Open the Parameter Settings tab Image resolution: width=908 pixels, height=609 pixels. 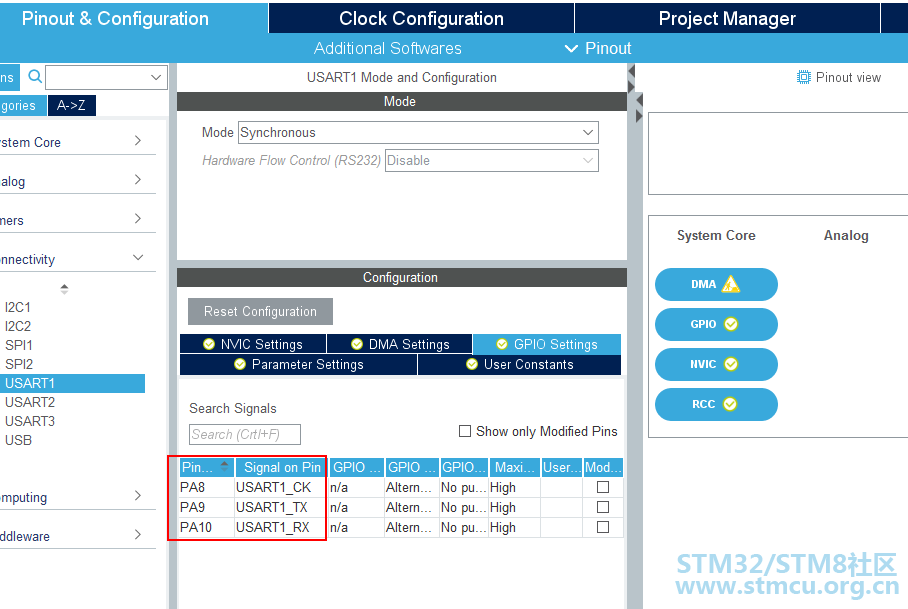tap(299, 364)
